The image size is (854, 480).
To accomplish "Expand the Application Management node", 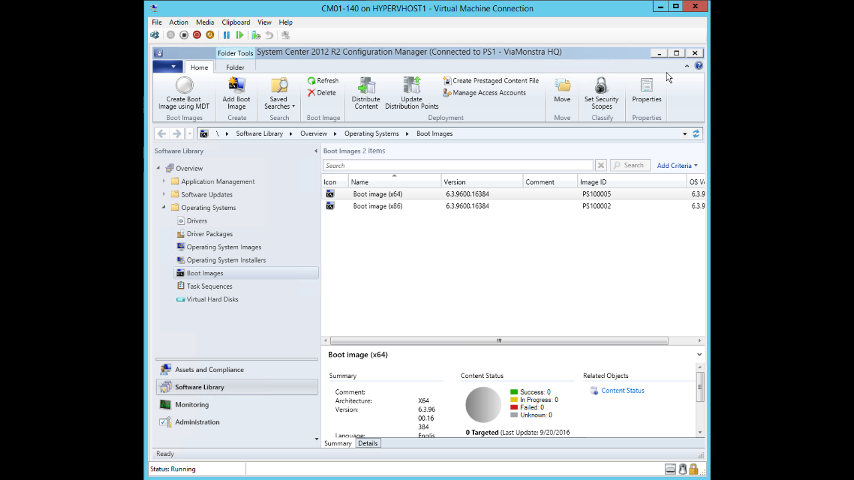I will tap(164, 182).
